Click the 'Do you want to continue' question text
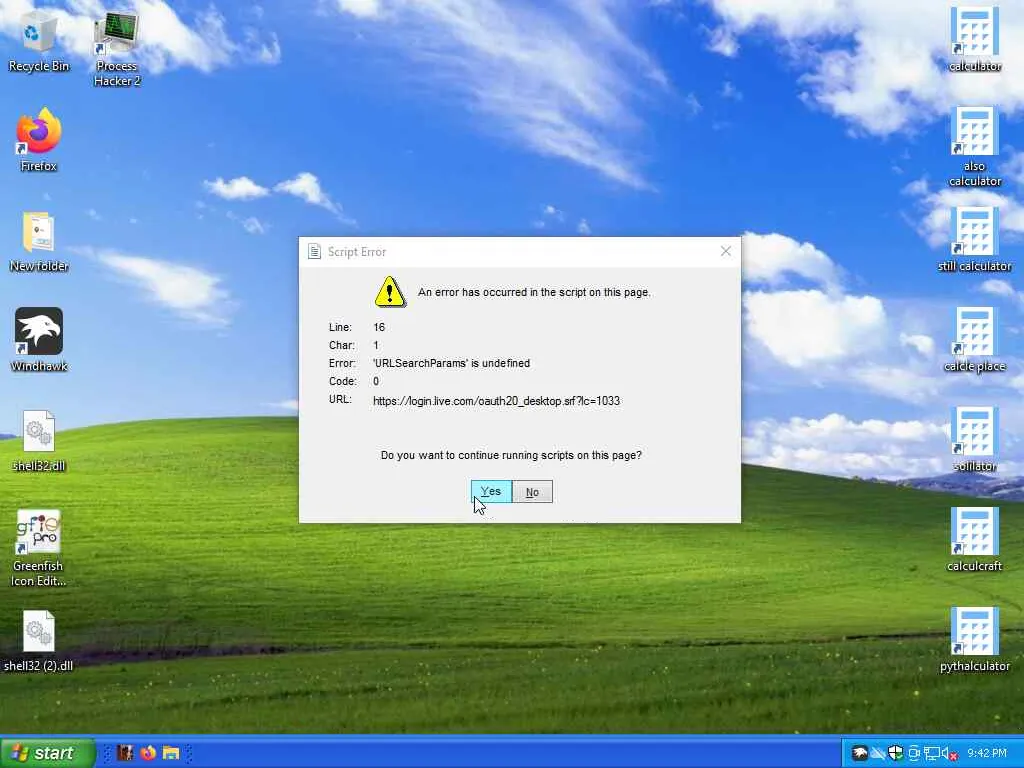This screenshot has height=768, width=1024. point(511,455)
